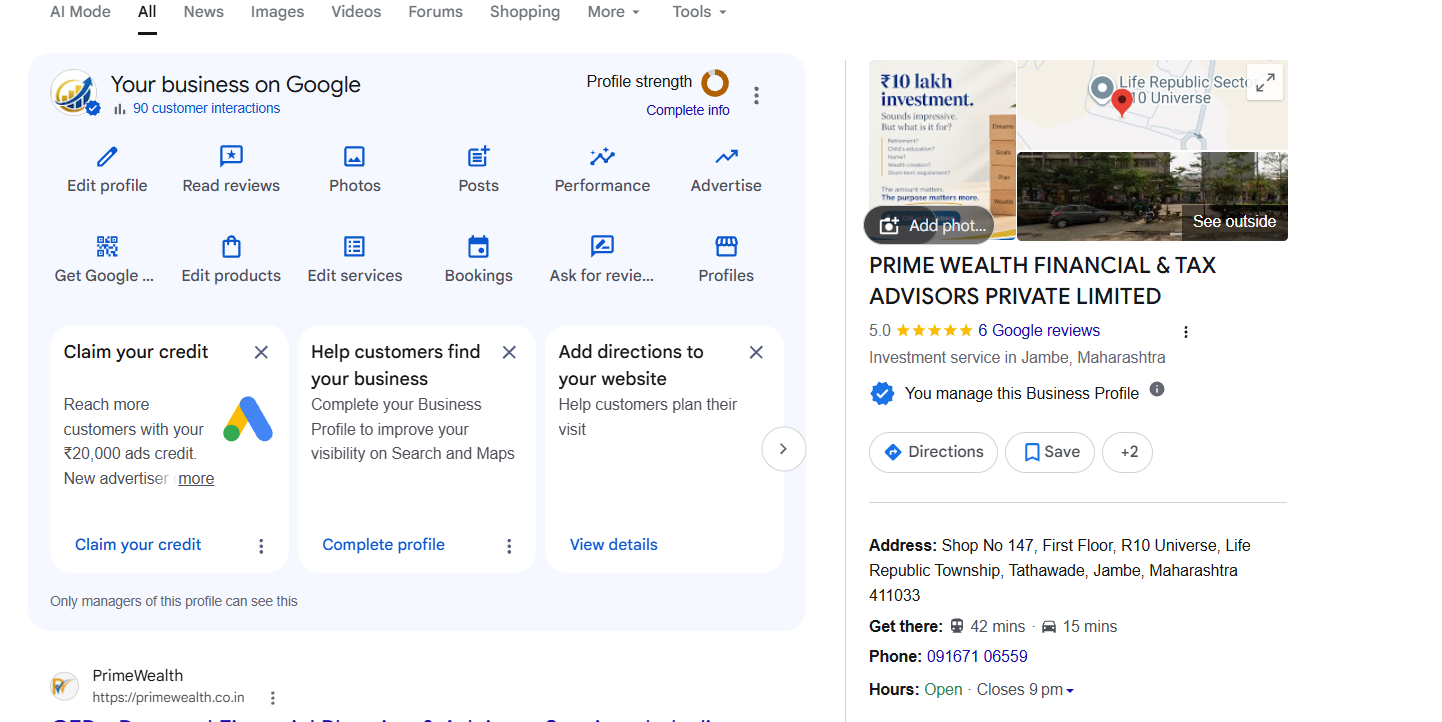The width and height of the screenshot is (1442, 722).
Task: Show next suggestion cards with chevron arrow
Action: tap(784, 449)
